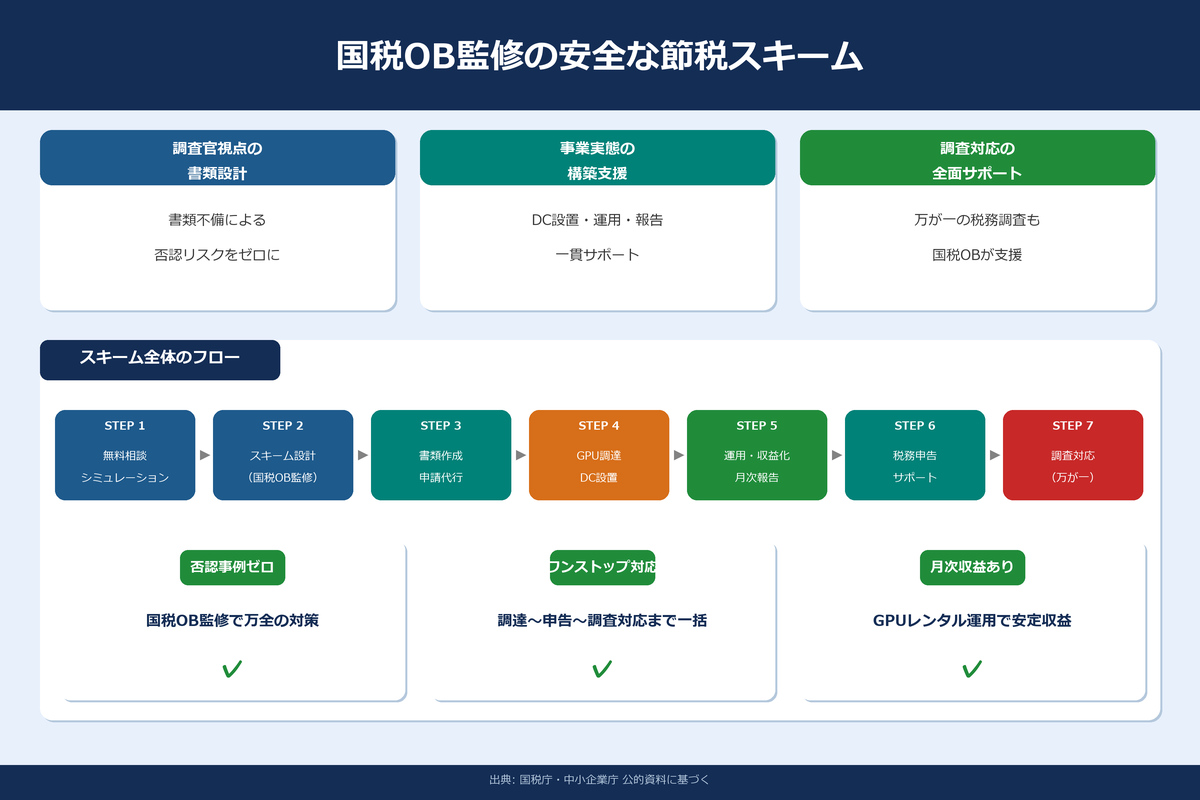Click the checkmark below 調達～申告～調査対応まで一括

pyautogui.click(x=602, y=669)
